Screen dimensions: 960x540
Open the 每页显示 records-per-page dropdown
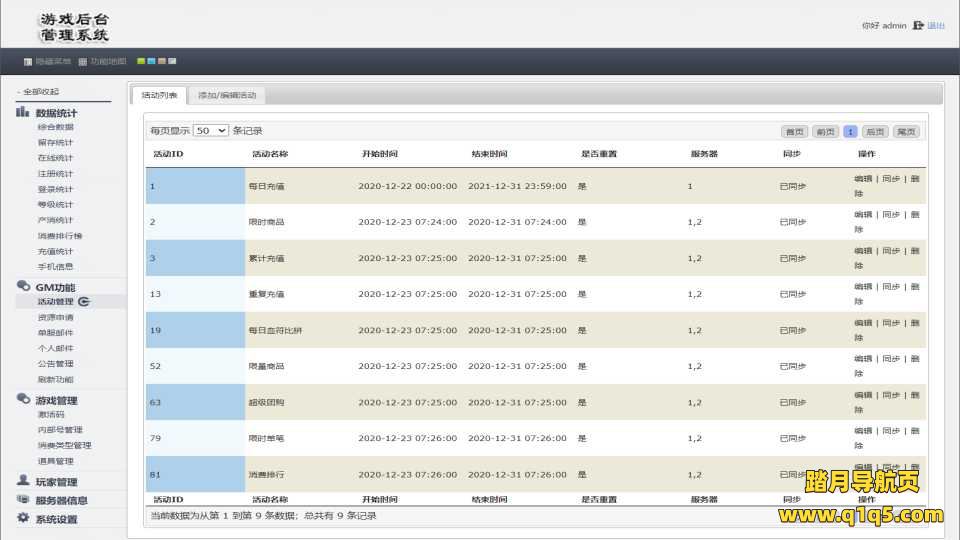[210, 131]
